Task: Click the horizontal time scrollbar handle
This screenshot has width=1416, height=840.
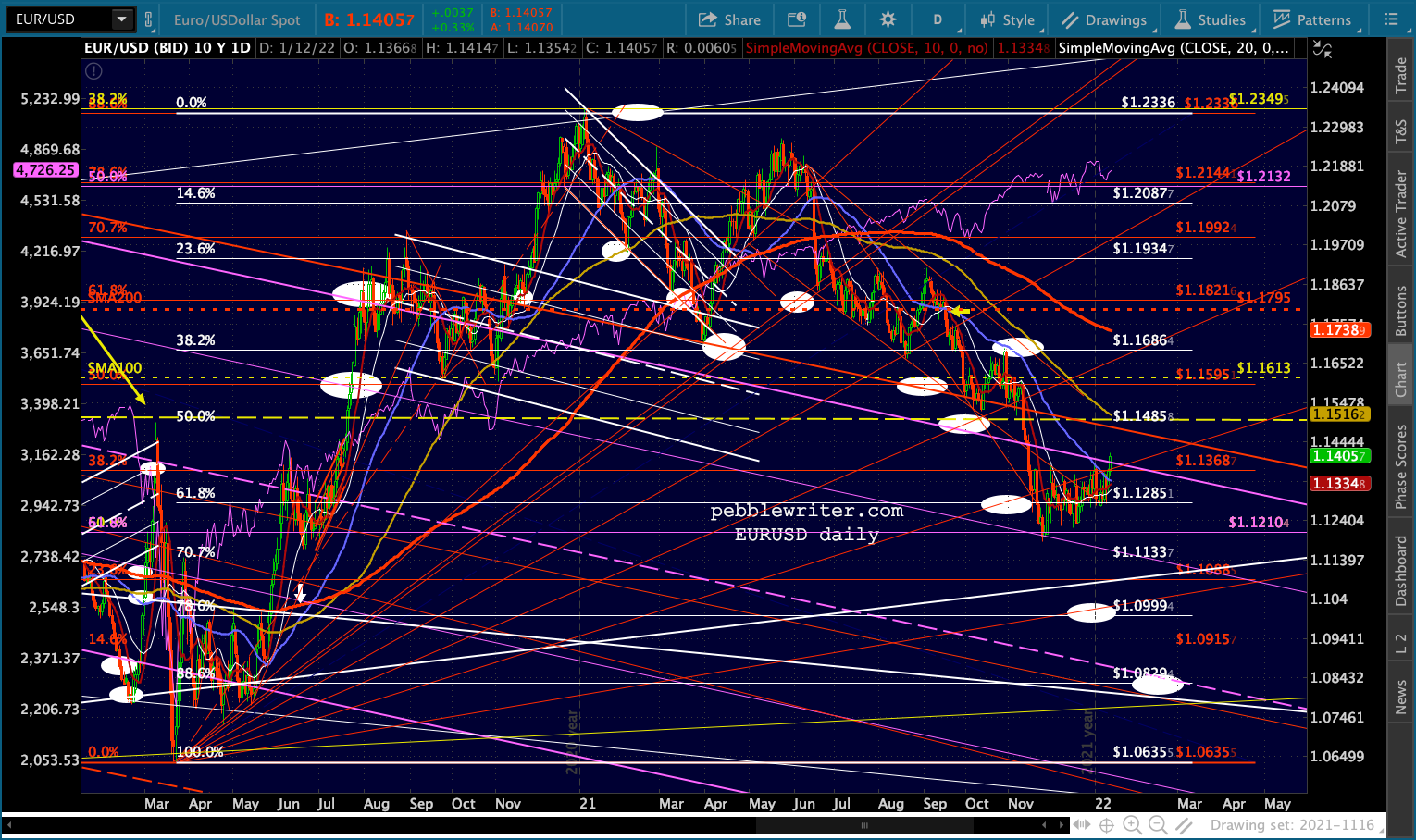Action: click(864, 825)
